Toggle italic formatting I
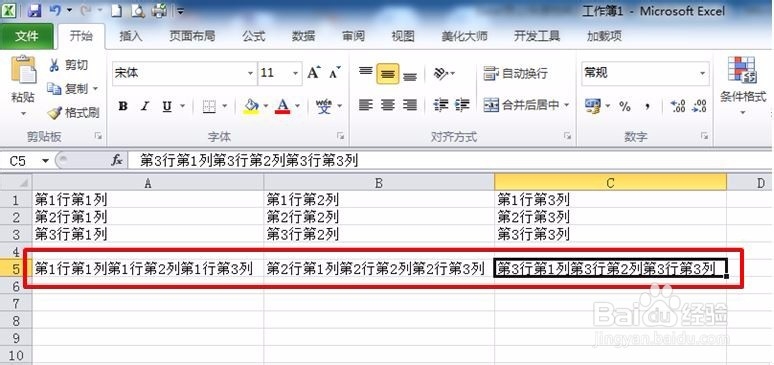The width and height of the screenshot is (774, 365). tap(145, 106)
